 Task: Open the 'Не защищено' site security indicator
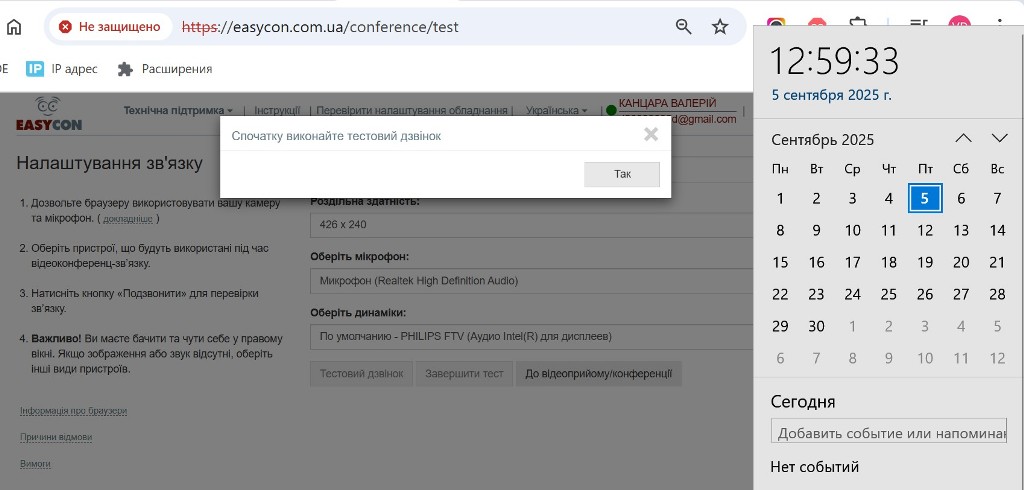[110, 27]
